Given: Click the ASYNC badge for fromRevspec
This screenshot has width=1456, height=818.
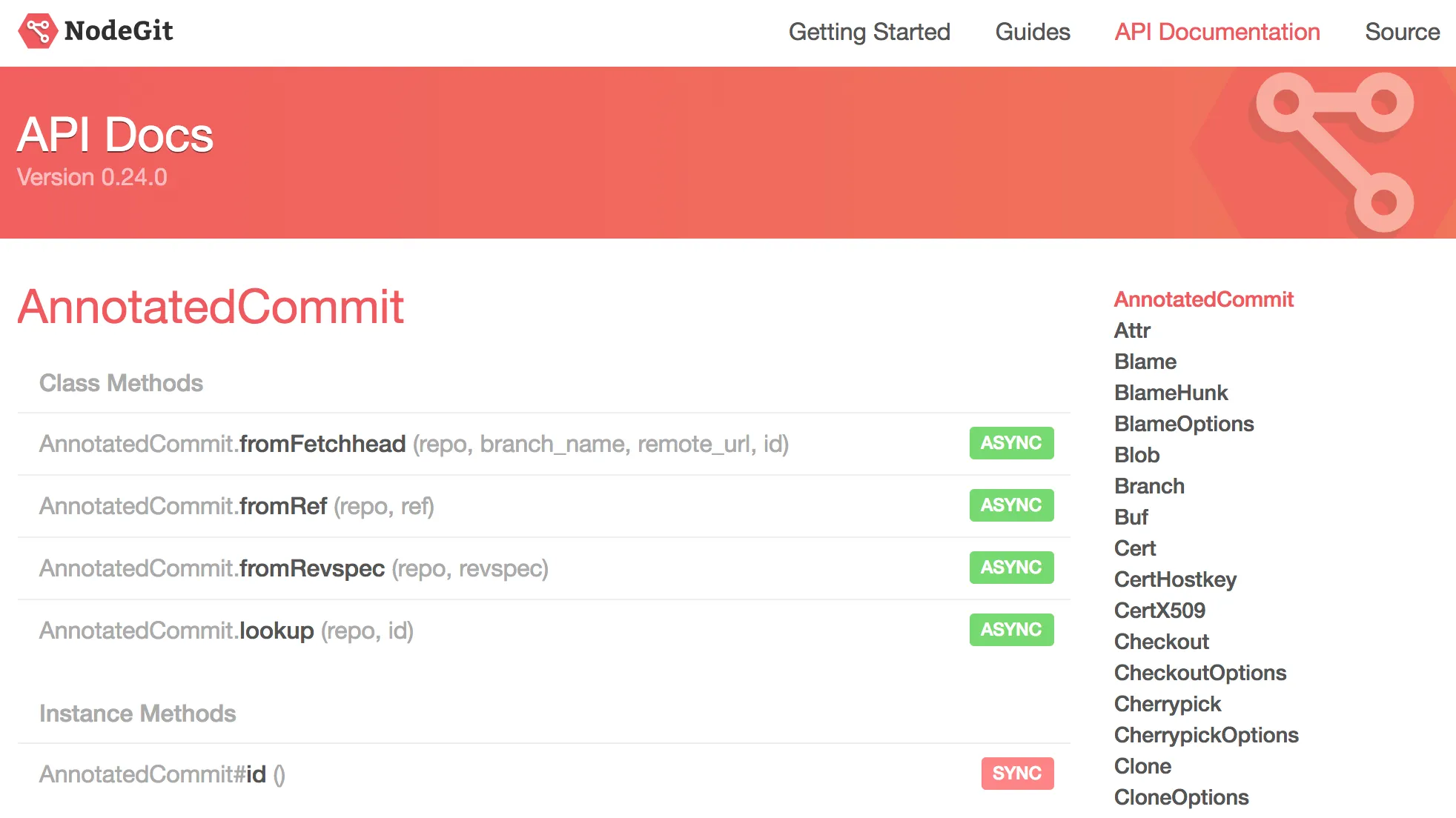Looking at the screenshot, I should point(1011,568).
